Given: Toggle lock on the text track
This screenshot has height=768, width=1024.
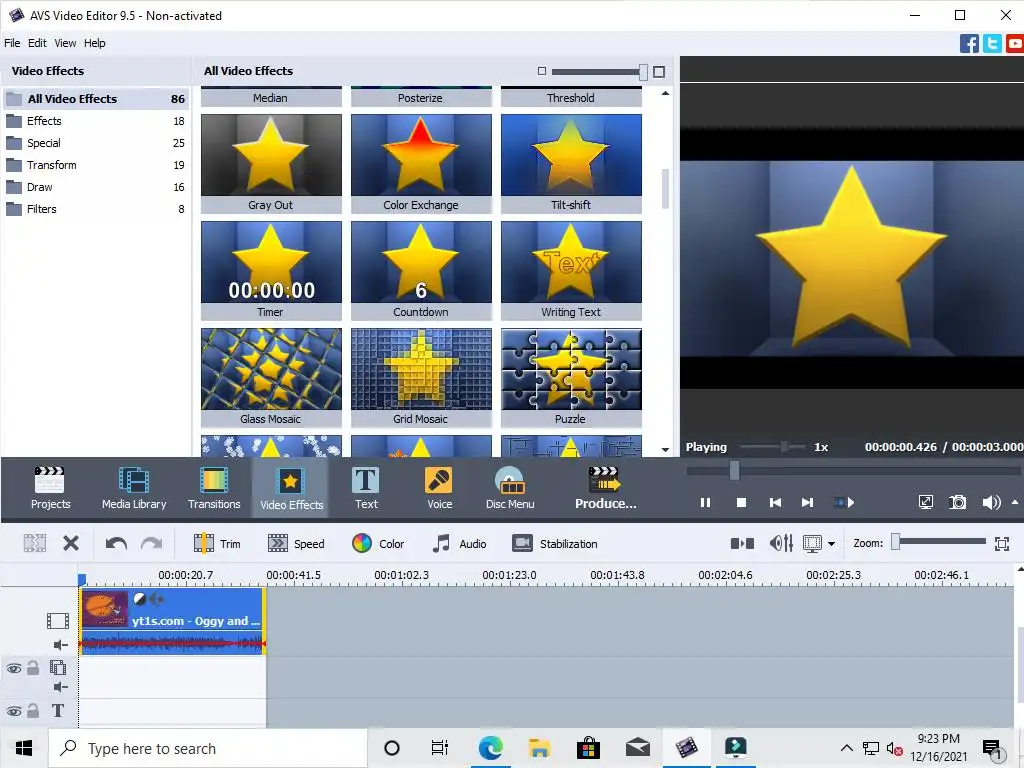Looking at the screenshot, I should (x=33, y=711).
